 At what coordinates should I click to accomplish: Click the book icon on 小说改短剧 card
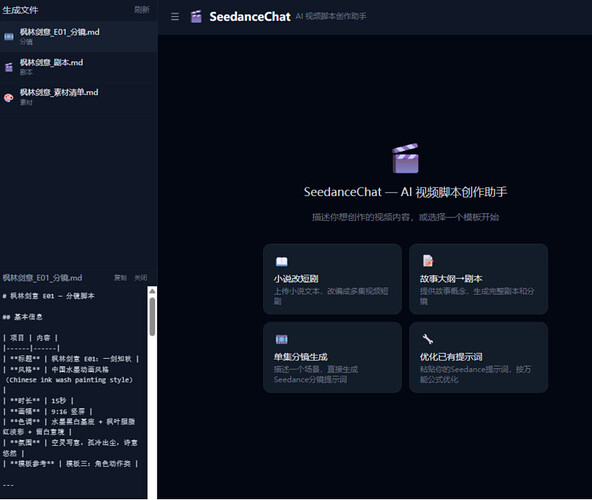coord(282,261)
